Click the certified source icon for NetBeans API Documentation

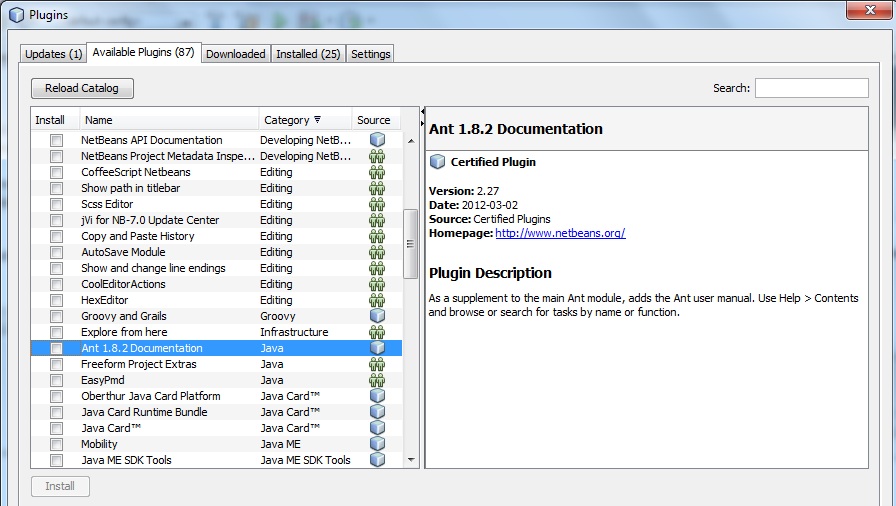pos(377,140)
